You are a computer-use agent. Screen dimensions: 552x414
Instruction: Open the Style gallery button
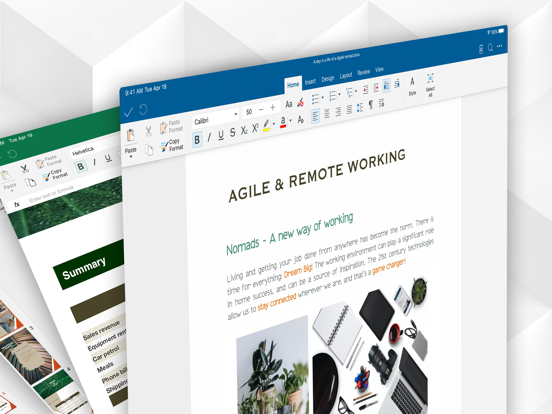point(412,86)
